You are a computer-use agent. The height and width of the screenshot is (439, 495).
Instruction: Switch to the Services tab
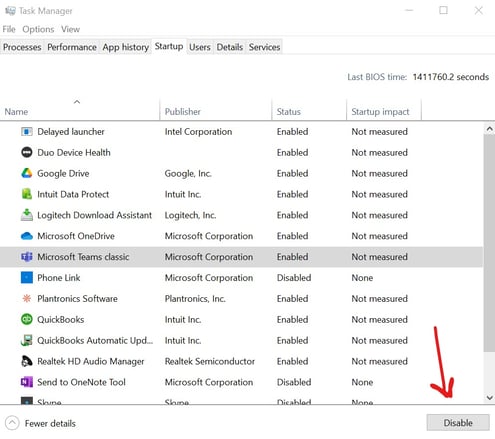264,47
